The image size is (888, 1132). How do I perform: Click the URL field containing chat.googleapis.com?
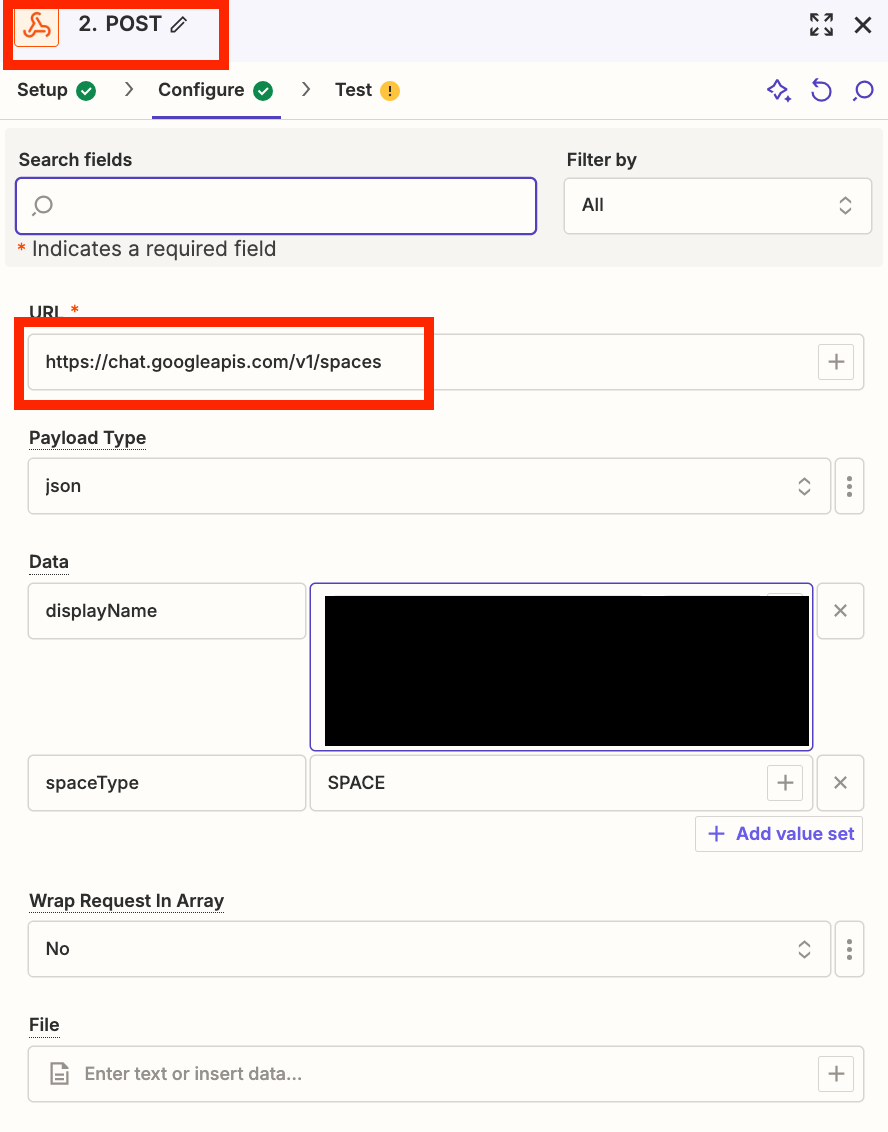pos(445,362)
